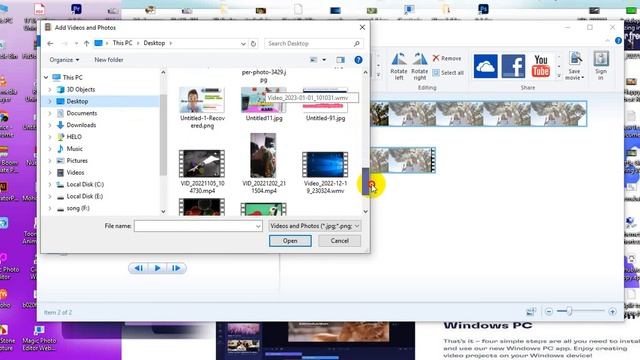Share movie to Facebook
The height and width of the screenshot is (360, 640).
coord(513,66)
